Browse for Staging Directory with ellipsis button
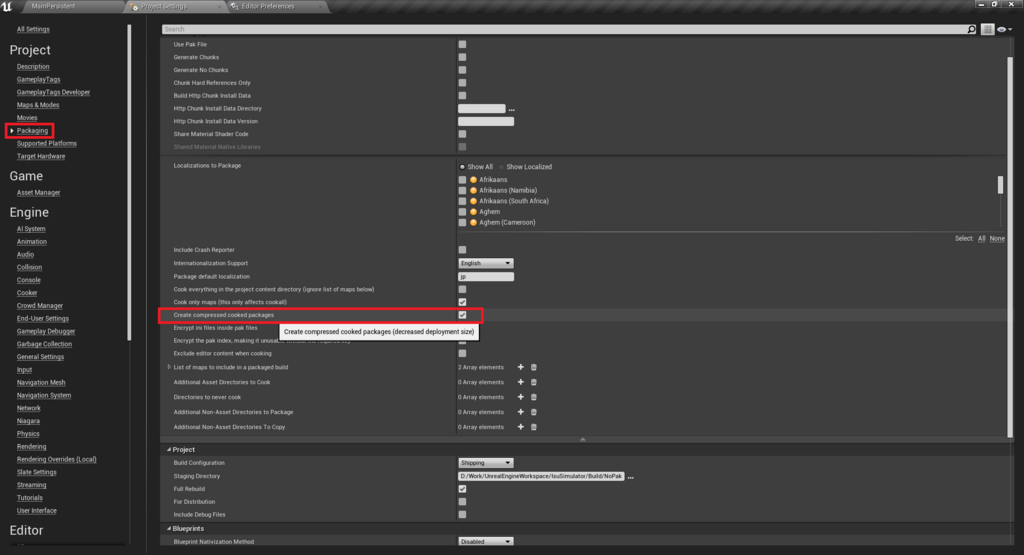Image resolution: width=1024 pixels, height=555 pixels. click(631, 477)
